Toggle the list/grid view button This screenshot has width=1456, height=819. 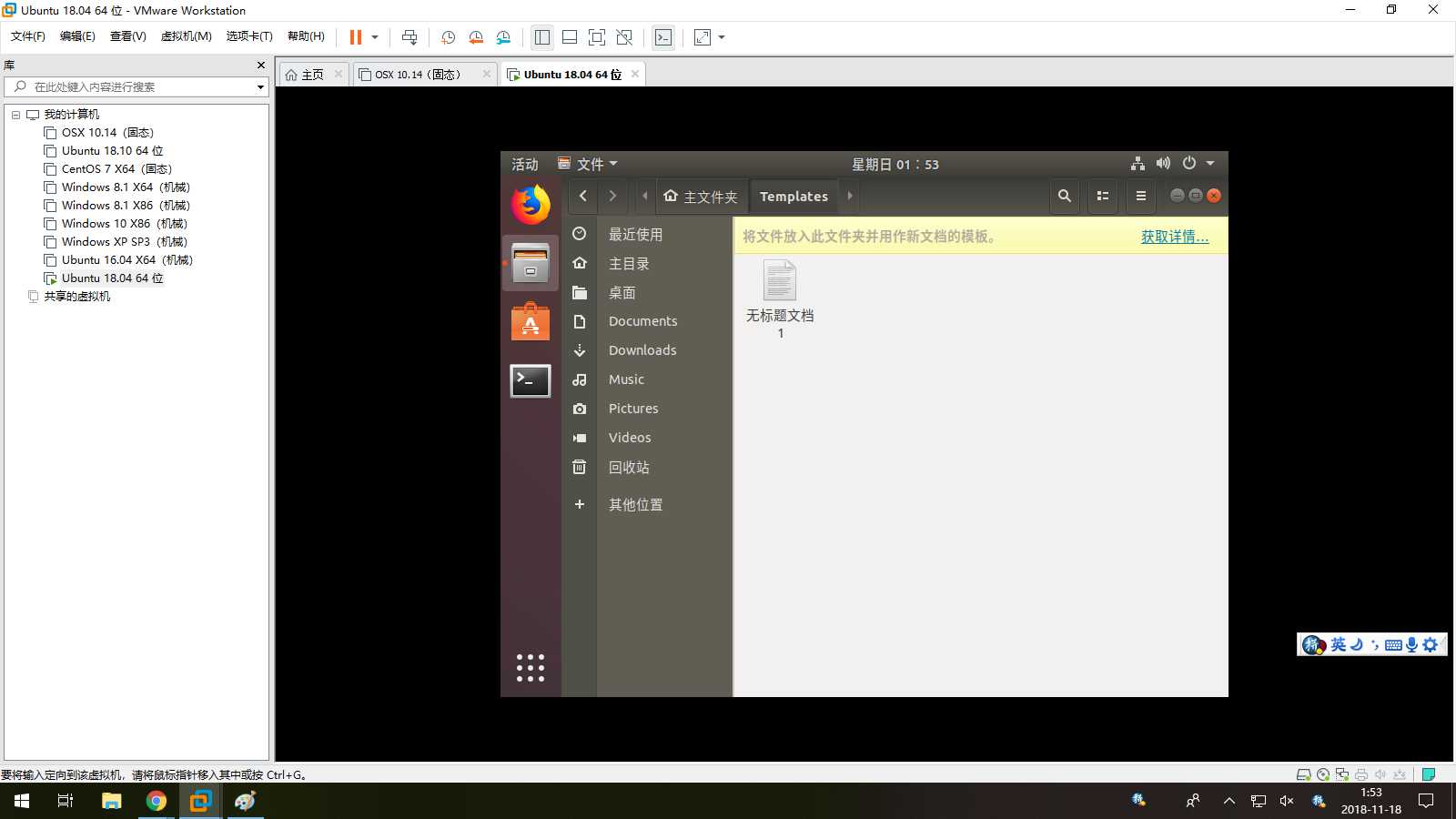1103,196
